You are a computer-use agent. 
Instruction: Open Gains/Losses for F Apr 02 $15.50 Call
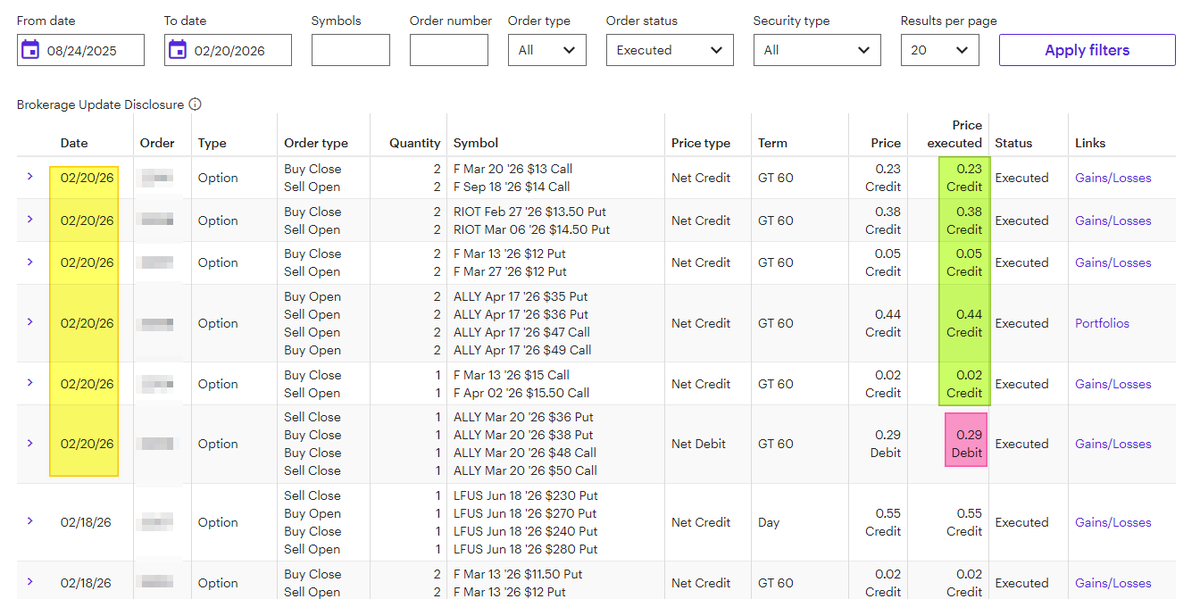click(x=1113, y=384)
